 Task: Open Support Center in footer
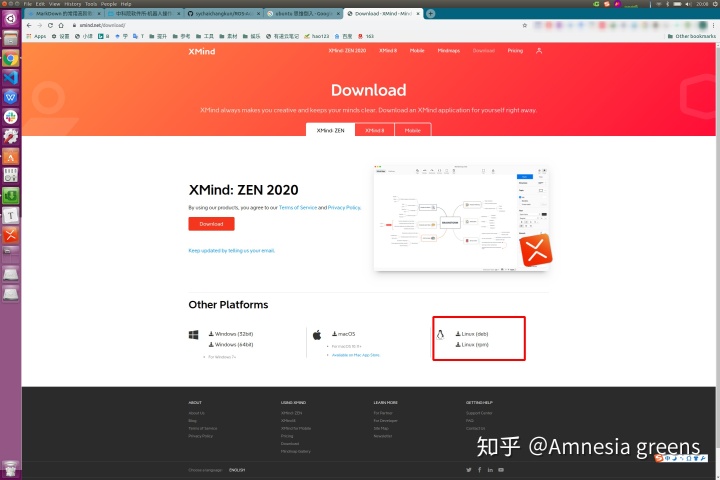click(x=479, y=413)
